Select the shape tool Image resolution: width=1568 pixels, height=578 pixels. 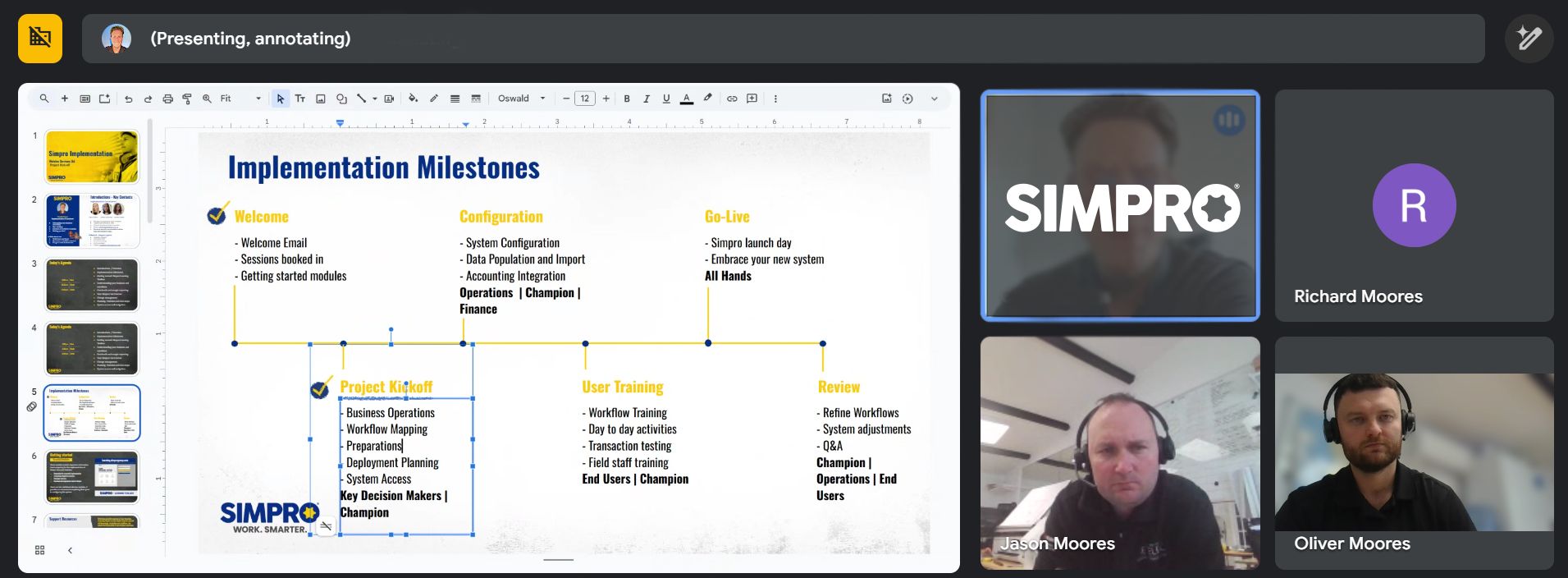[341, 99]
